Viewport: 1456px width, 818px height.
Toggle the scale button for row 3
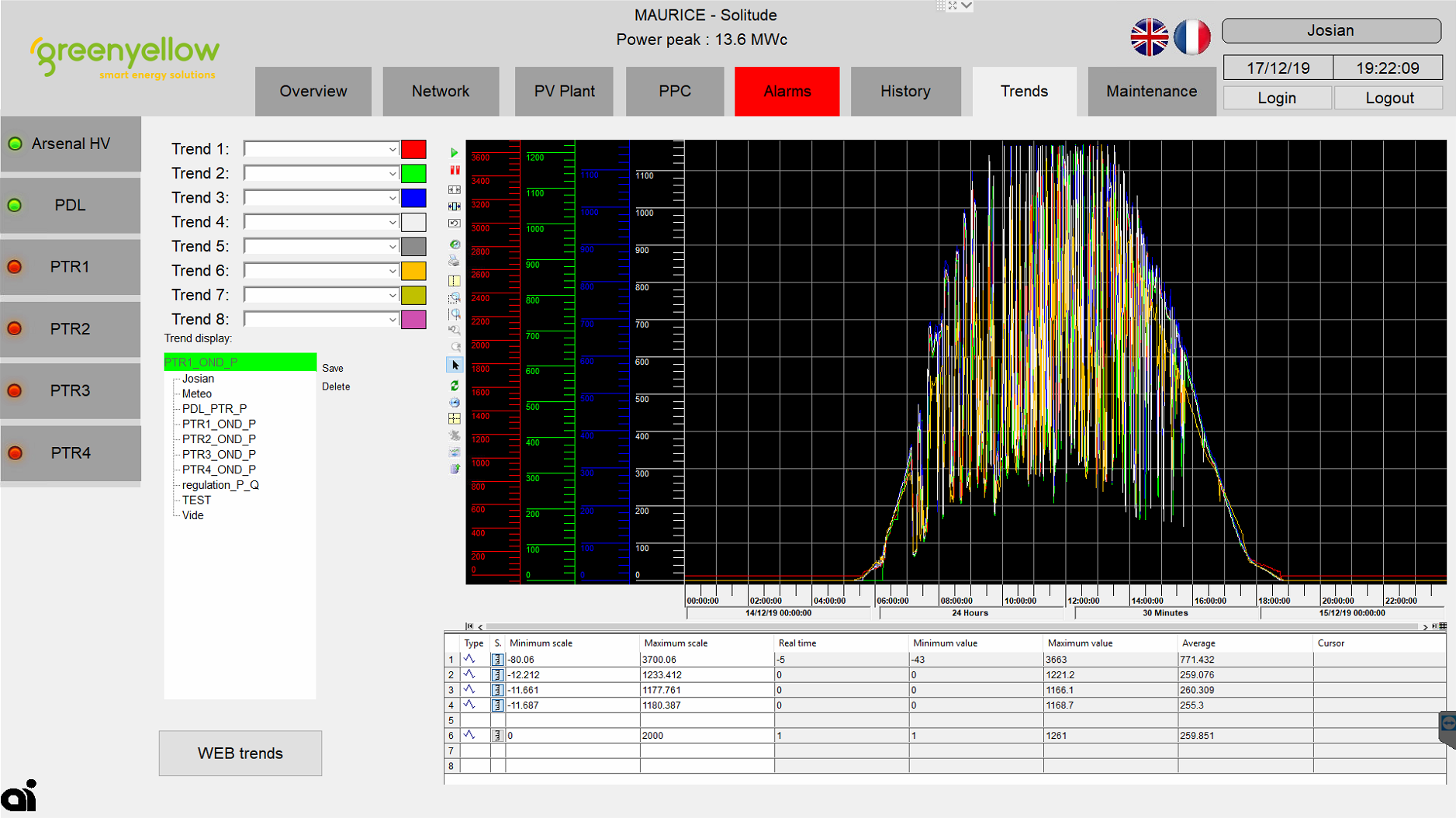497,690
